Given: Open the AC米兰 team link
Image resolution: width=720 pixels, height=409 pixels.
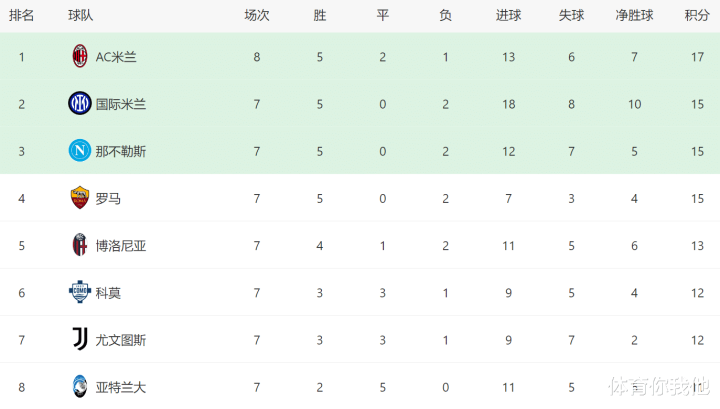Looking at the screenshot, I should click(x=116, y=57).
